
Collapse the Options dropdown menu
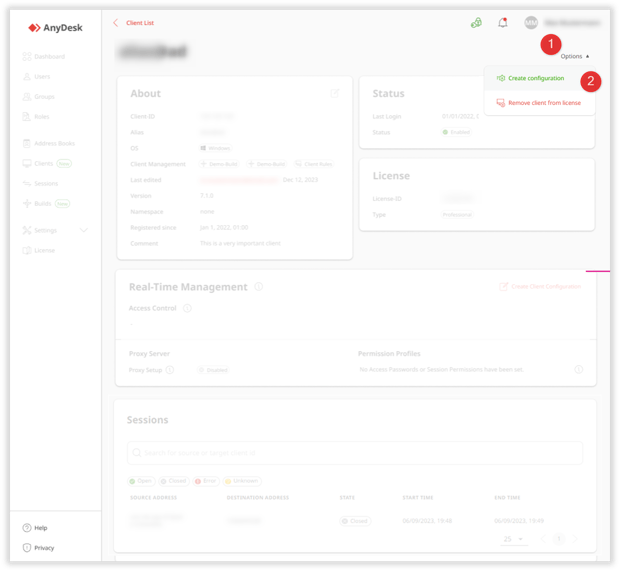tap(575, 56)
